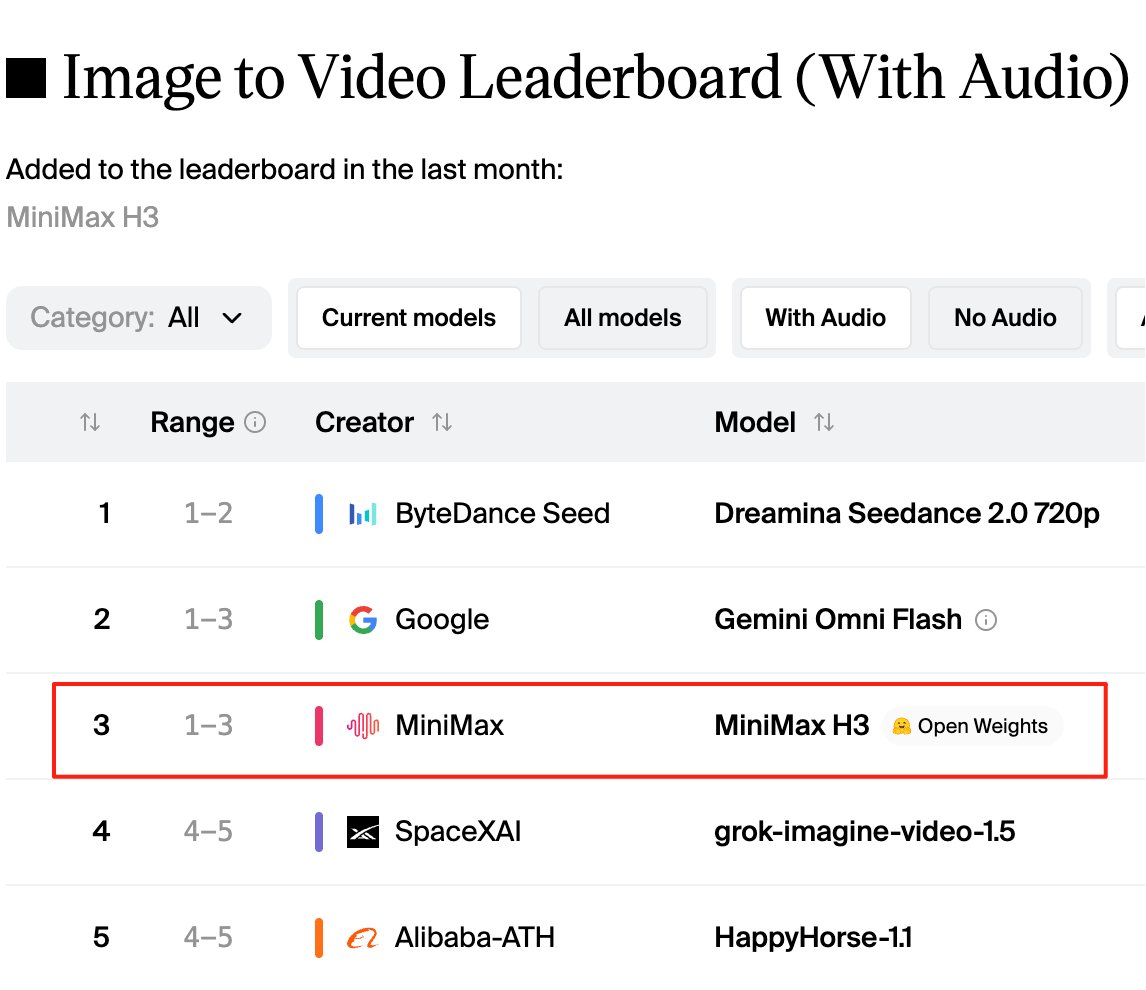Open Gemini Omni Flash model
Image resolution: width=1146 pixels, height=990 pixels.
838,620
